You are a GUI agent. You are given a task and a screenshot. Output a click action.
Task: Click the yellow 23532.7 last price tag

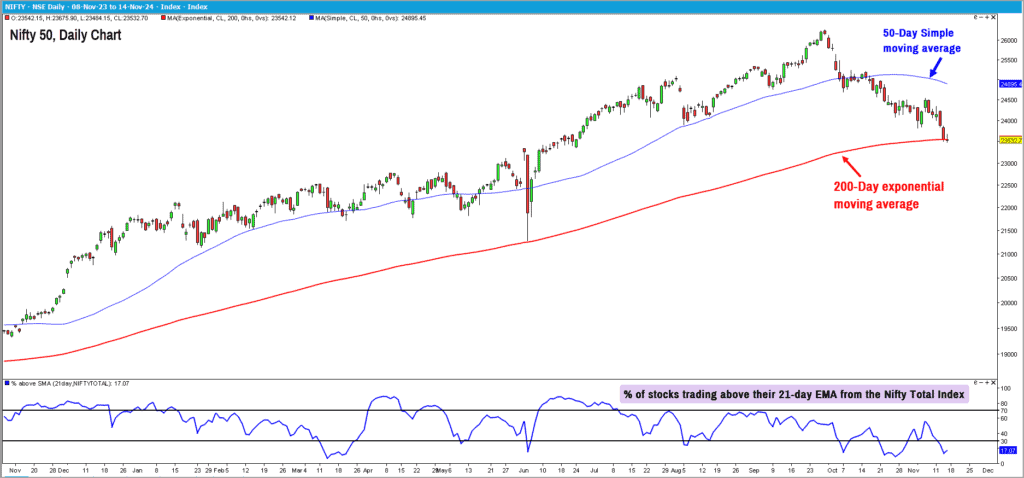[x=1009, y=140]
